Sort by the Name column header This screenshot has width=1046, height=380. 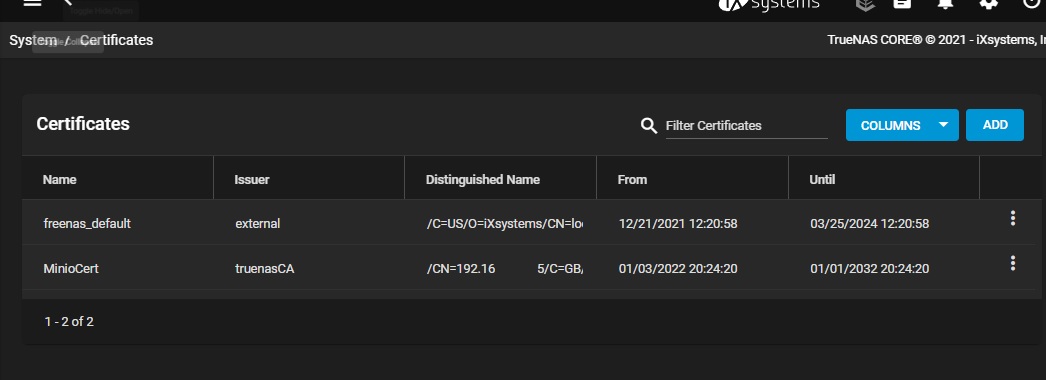[59, 179]
